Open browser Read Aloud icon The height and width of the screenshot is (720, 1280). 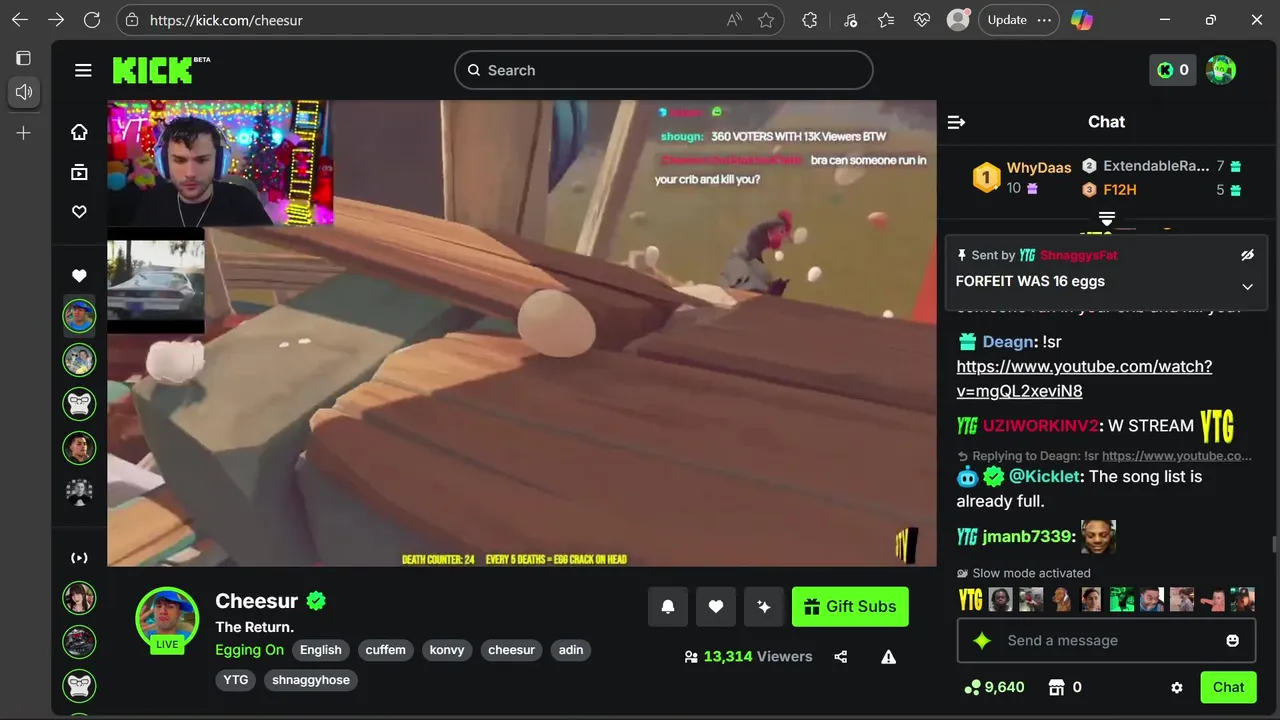pos(735,20)
